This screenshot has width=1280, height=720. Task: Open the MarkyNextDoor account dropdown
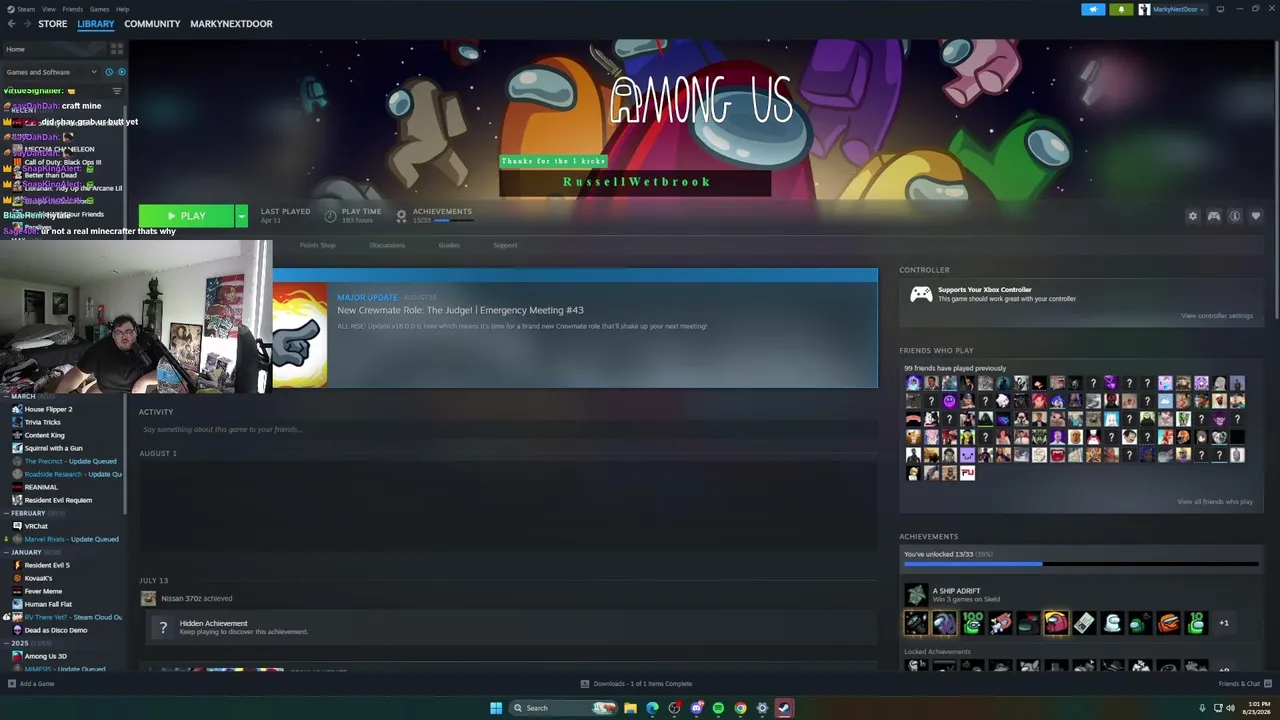1172,9
